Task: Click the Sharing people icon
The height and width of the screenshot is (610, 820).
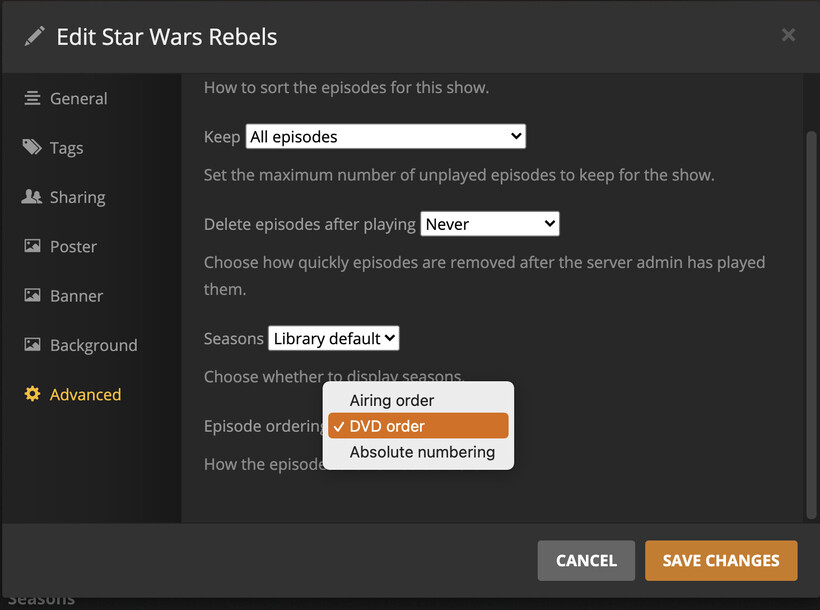Action: click(x=32, y=197)
